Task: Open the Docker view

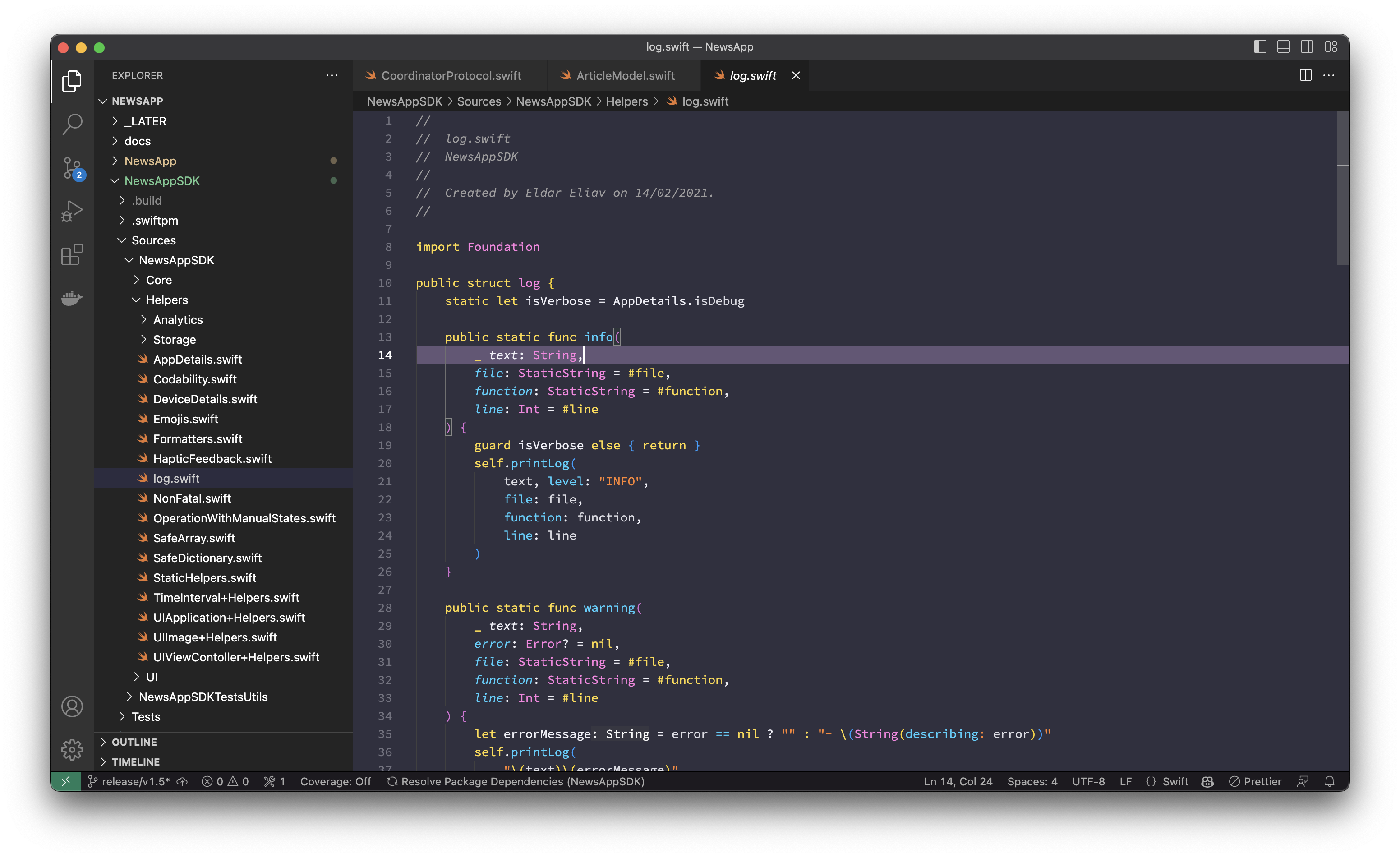Action: coord(72,298)
